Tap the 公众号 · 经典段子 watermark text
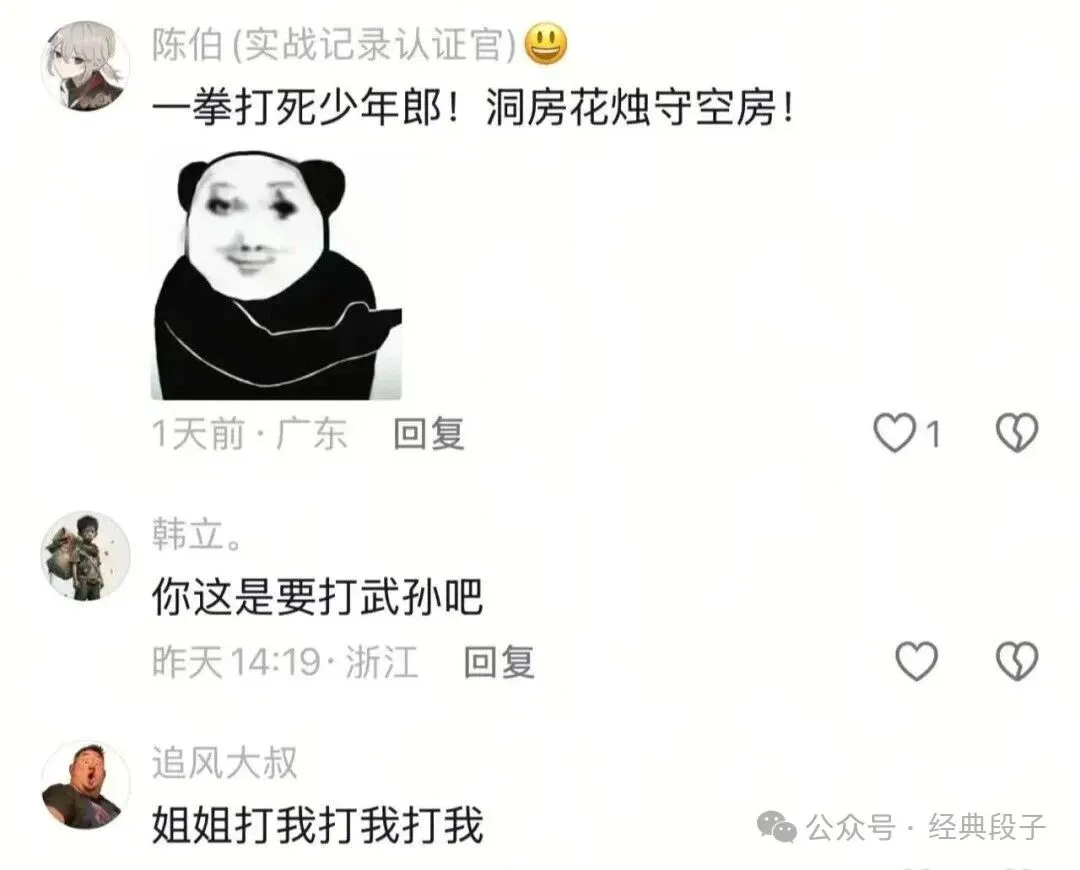Screen dimensions: 1080x870 925,827
